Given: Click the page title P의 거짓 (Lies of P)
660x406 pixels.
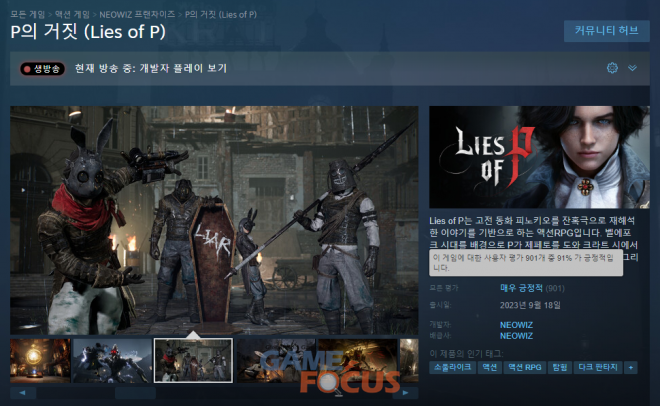Looking at the screenshot, I should [88, 32].
